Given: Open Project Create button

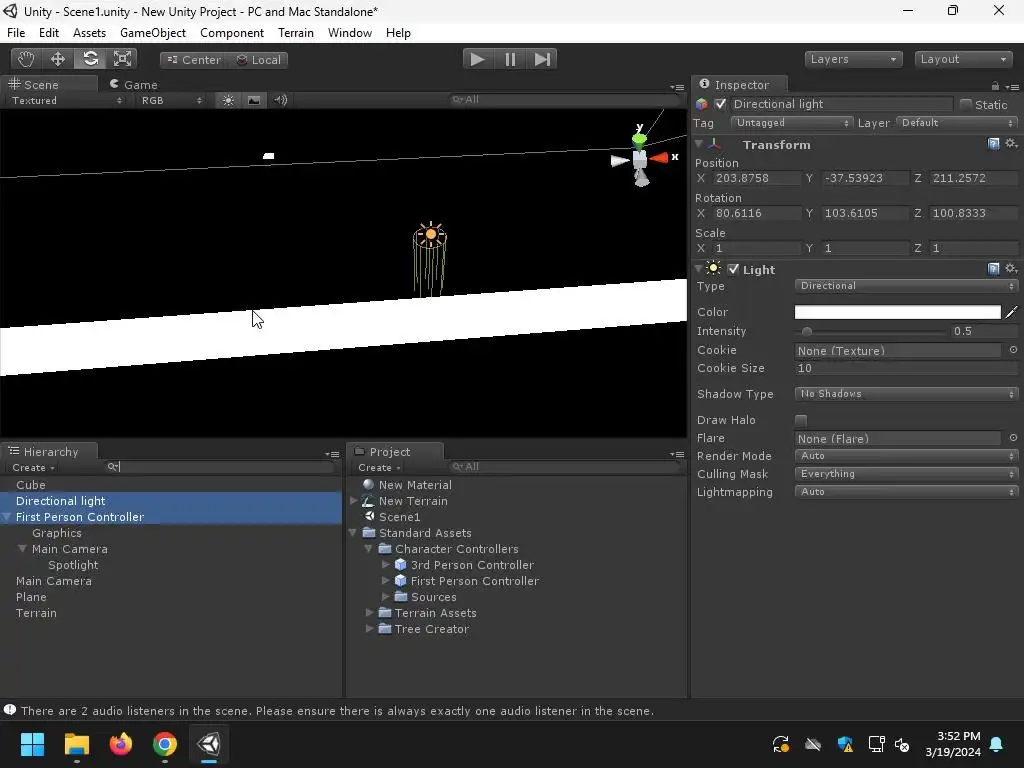Looking at the screenshot, I should pyautogui.click(x=379, y=468).
